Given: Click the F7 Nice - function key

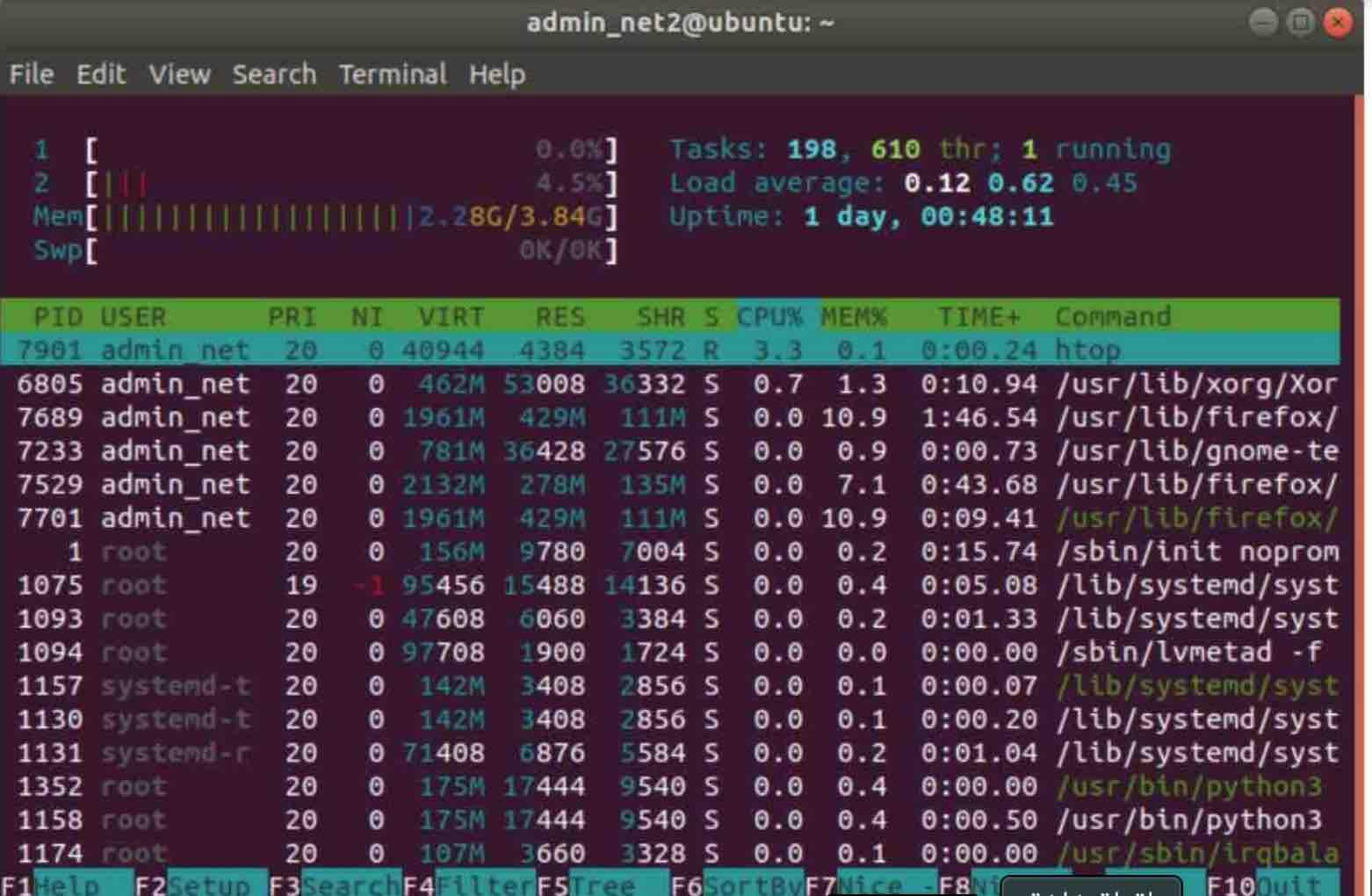Looking at the screenshot, I should (x=870, y=884).
